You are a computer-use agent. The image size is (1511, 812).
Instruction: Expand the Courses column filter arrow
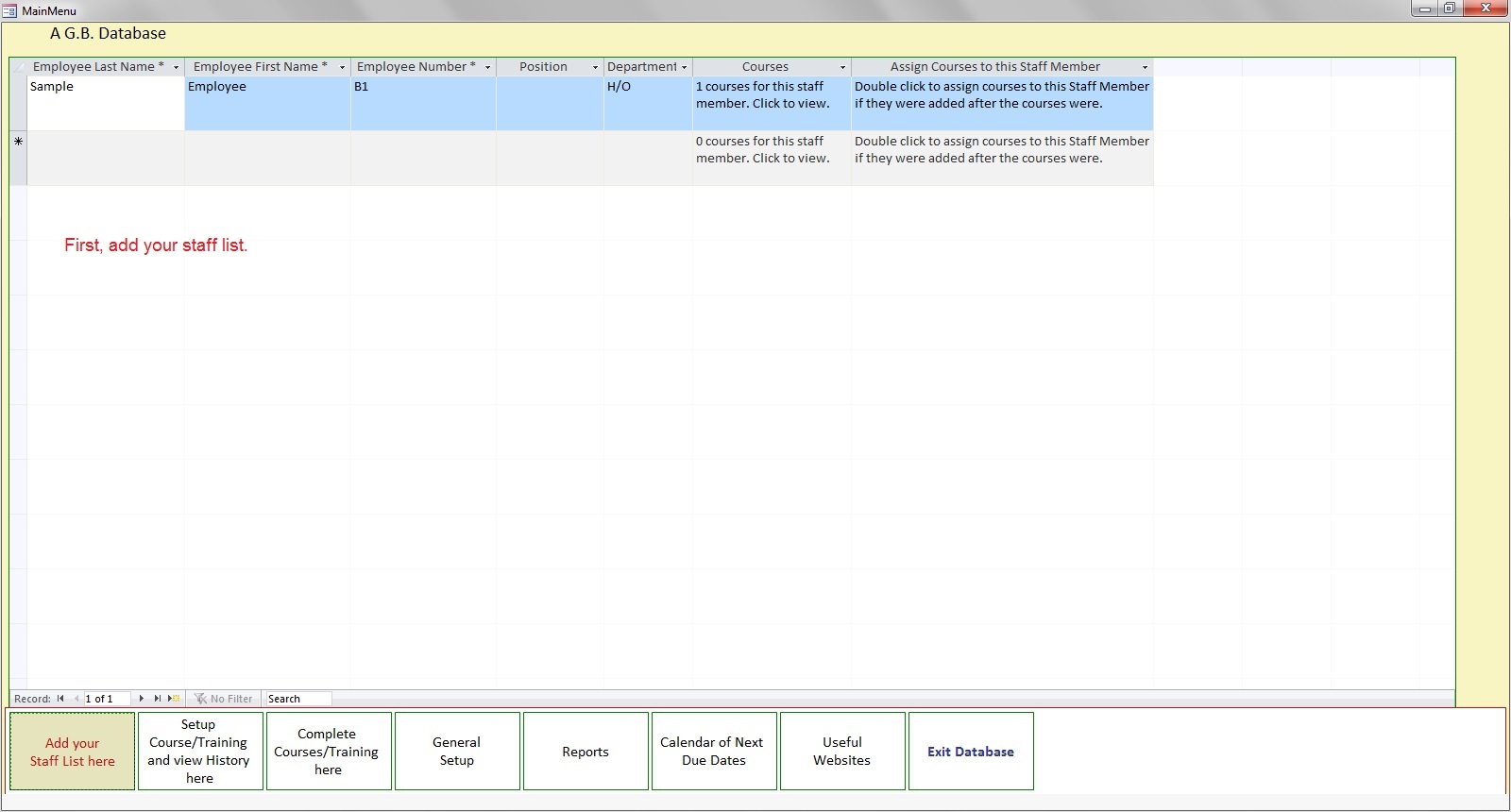(x=842, y=67)
